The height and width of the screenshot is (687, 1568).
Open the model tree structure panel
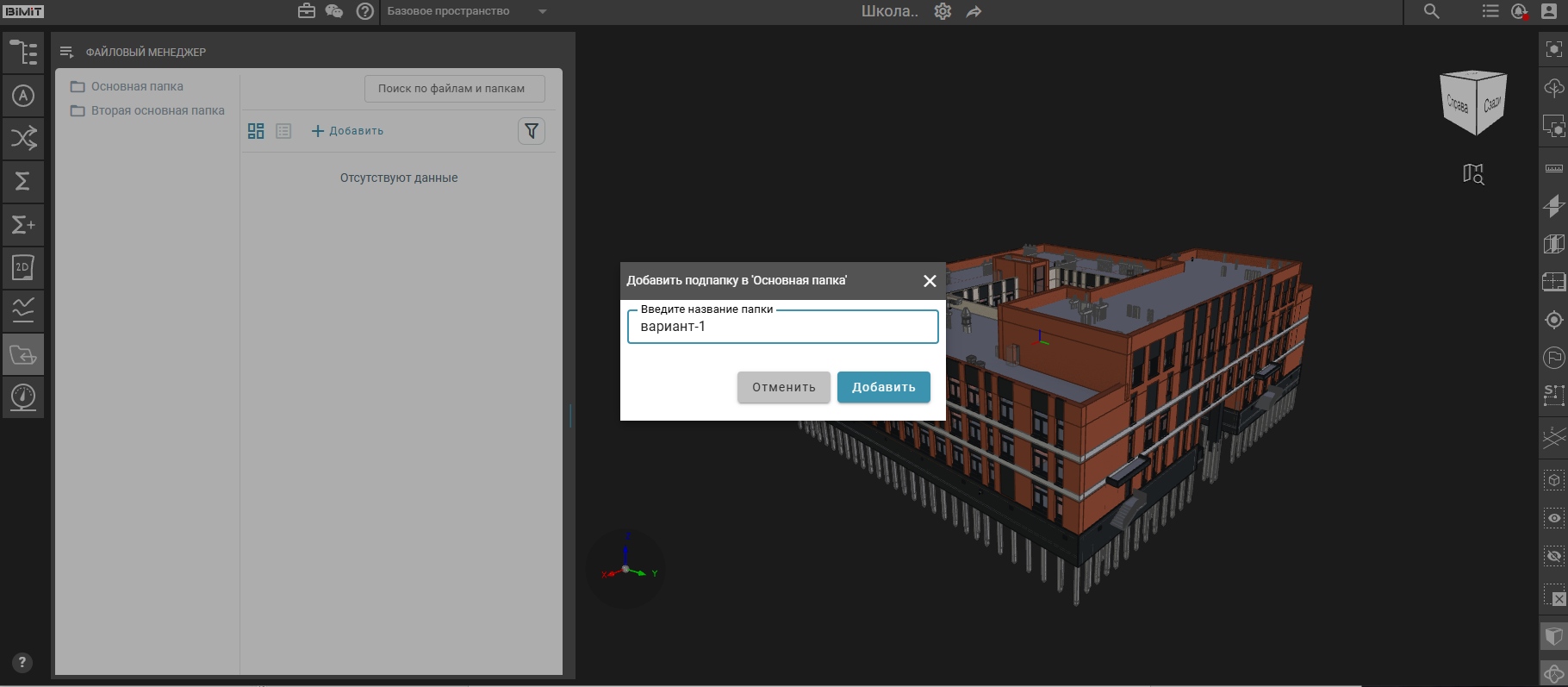(x=23, y=53)
